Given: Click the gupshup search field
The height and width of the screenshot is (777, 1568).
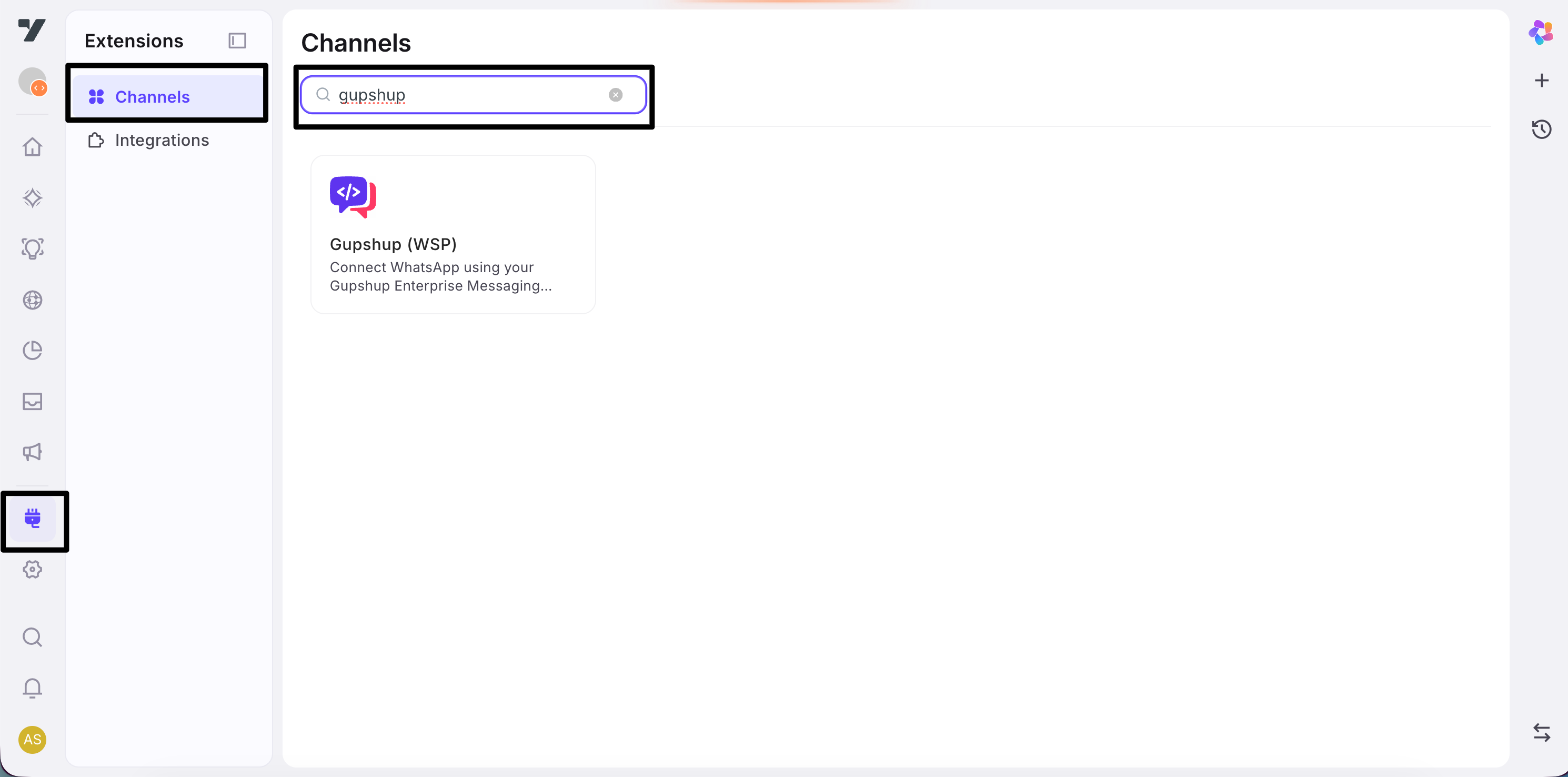Looking at the screenshot, I should click(x=474, y=95).
